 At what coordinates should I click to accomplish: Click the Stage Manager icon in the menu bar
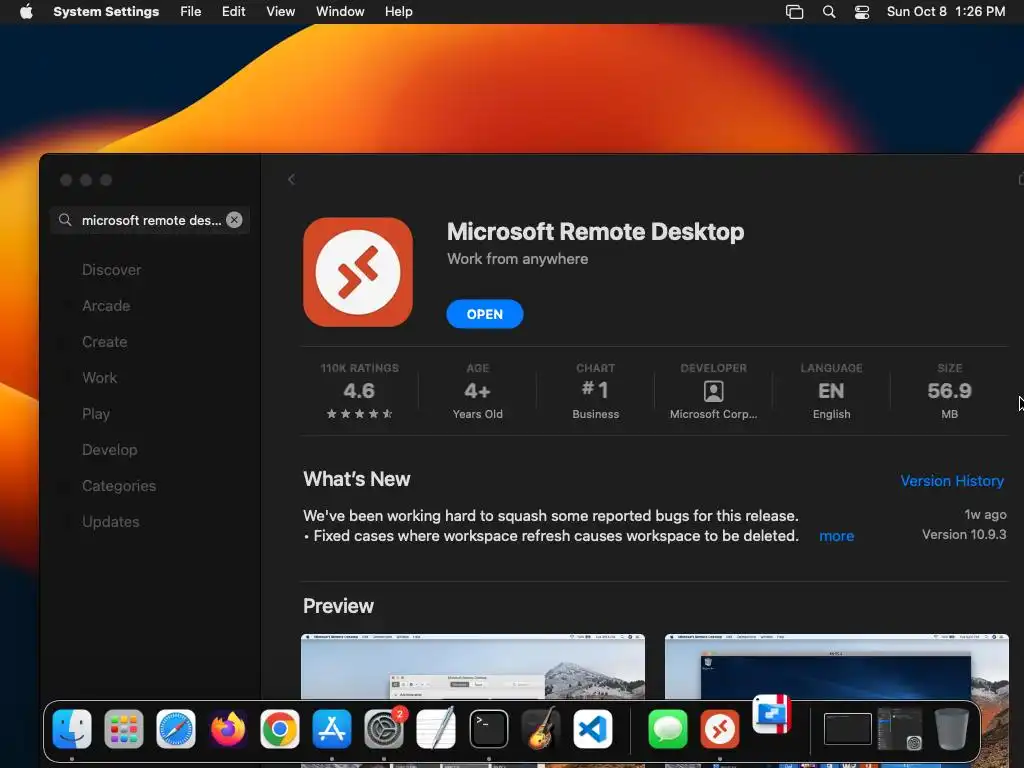(x=794, y=12)
